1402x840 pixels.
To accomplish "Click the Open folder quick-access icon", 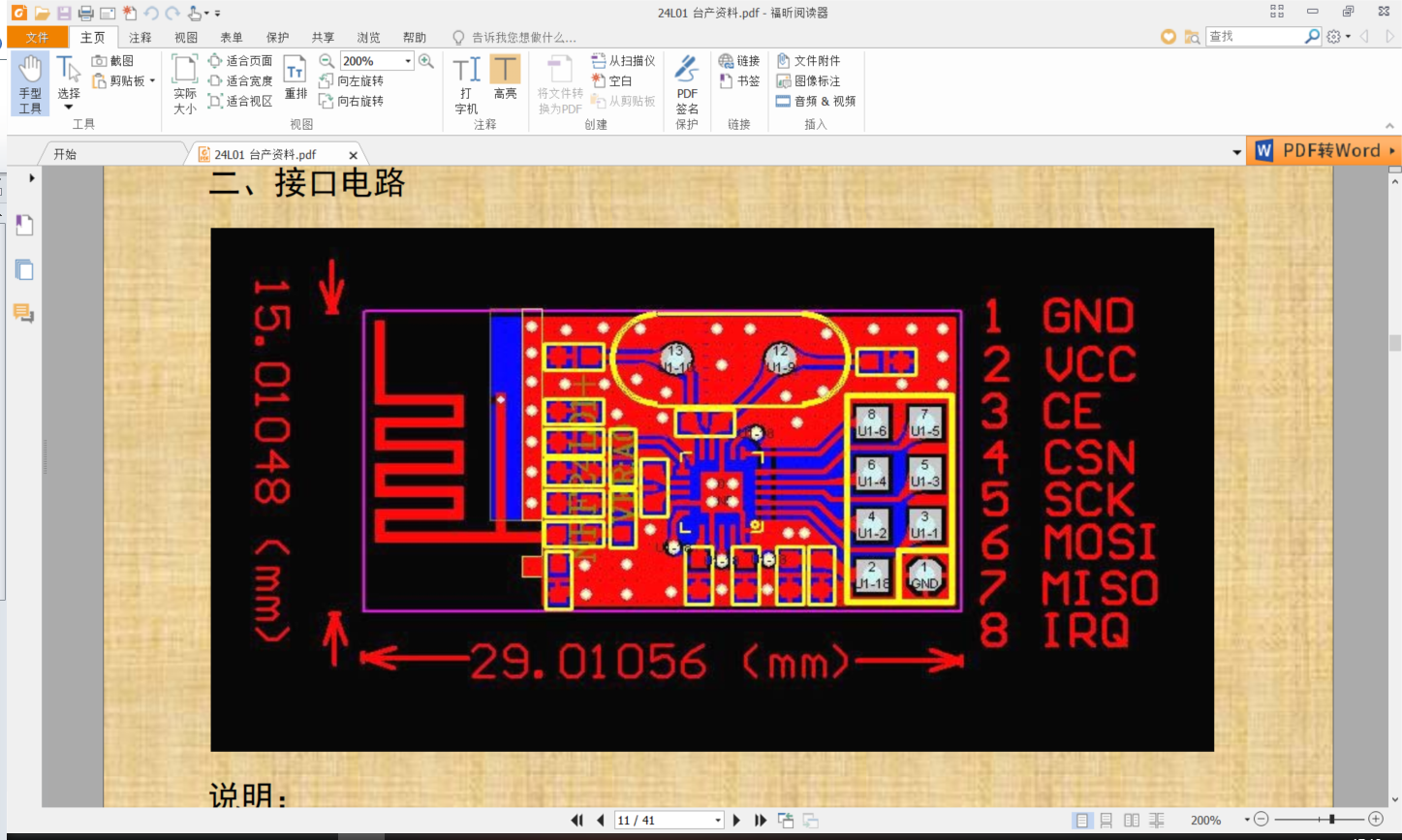I will 41,13.
